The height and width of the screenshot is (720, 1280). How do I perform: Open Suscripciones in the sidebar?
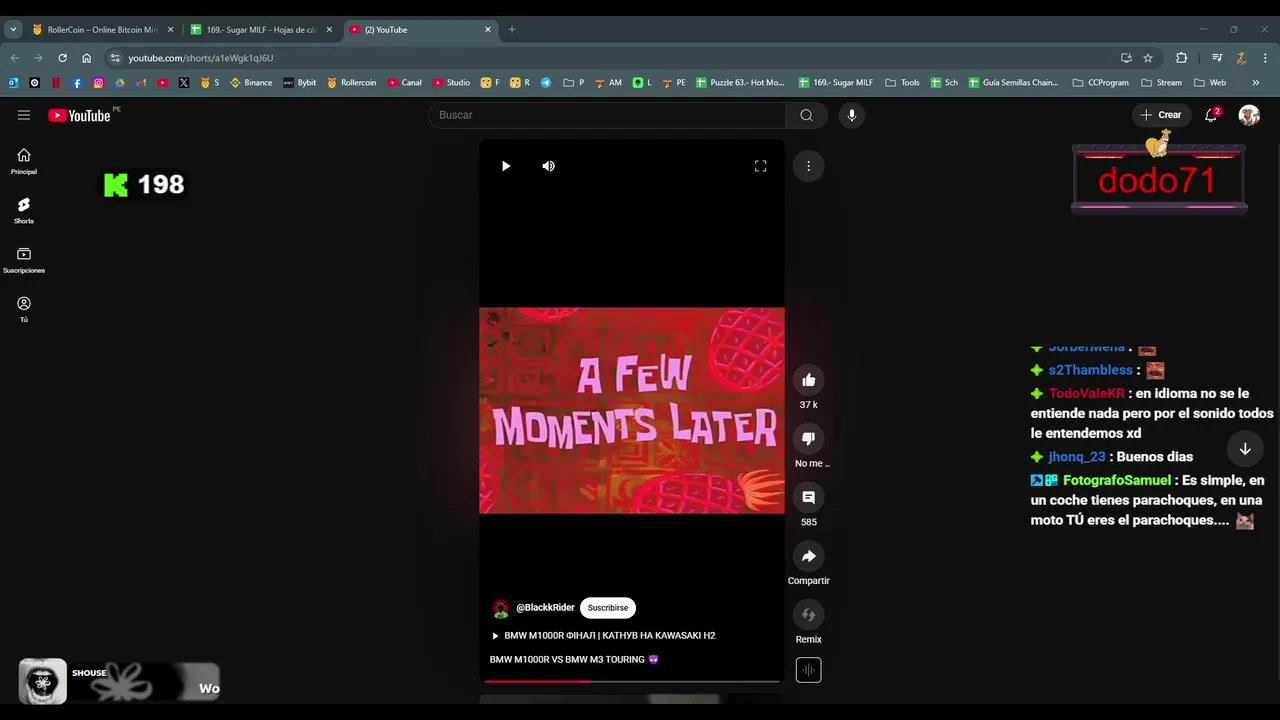tap(24, 260)
